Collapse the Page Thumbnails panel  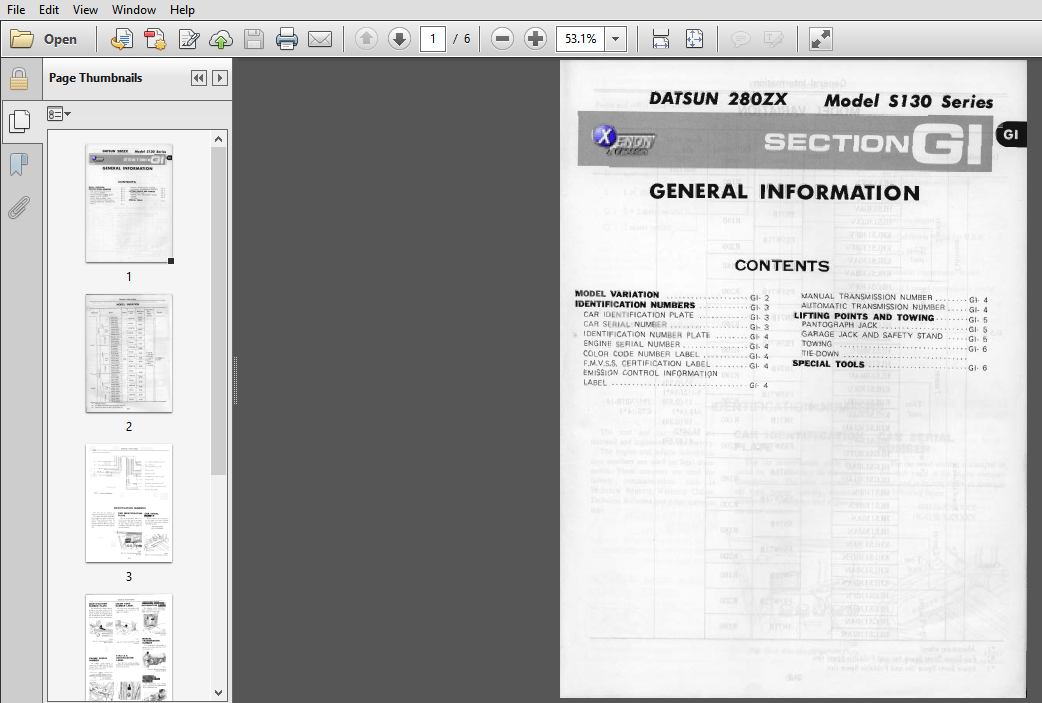click(x=198, y=78)
